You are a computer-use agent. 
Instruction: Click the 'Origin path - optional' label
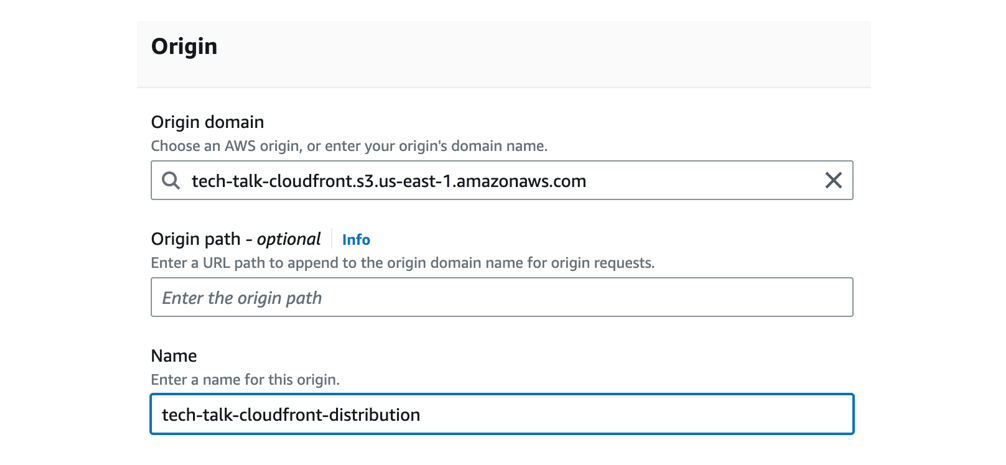pos(235,240)
